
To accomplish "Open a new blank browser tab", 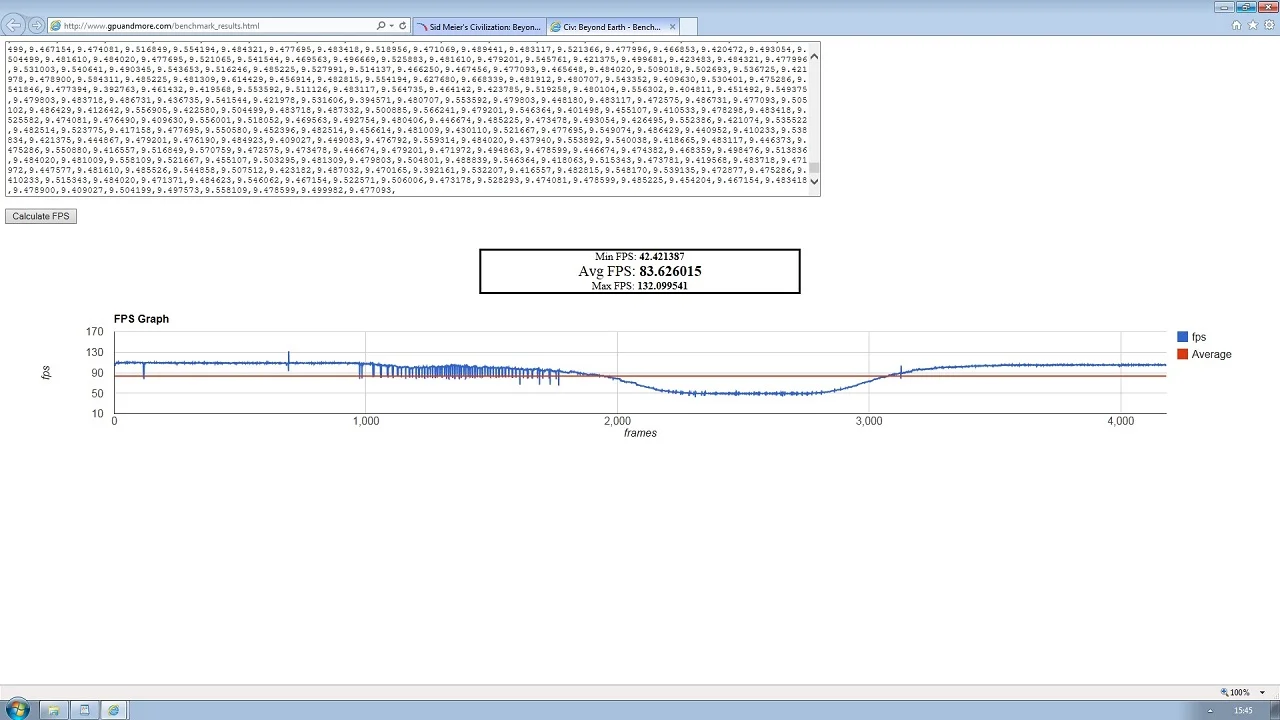I will [x=690, y=27].
